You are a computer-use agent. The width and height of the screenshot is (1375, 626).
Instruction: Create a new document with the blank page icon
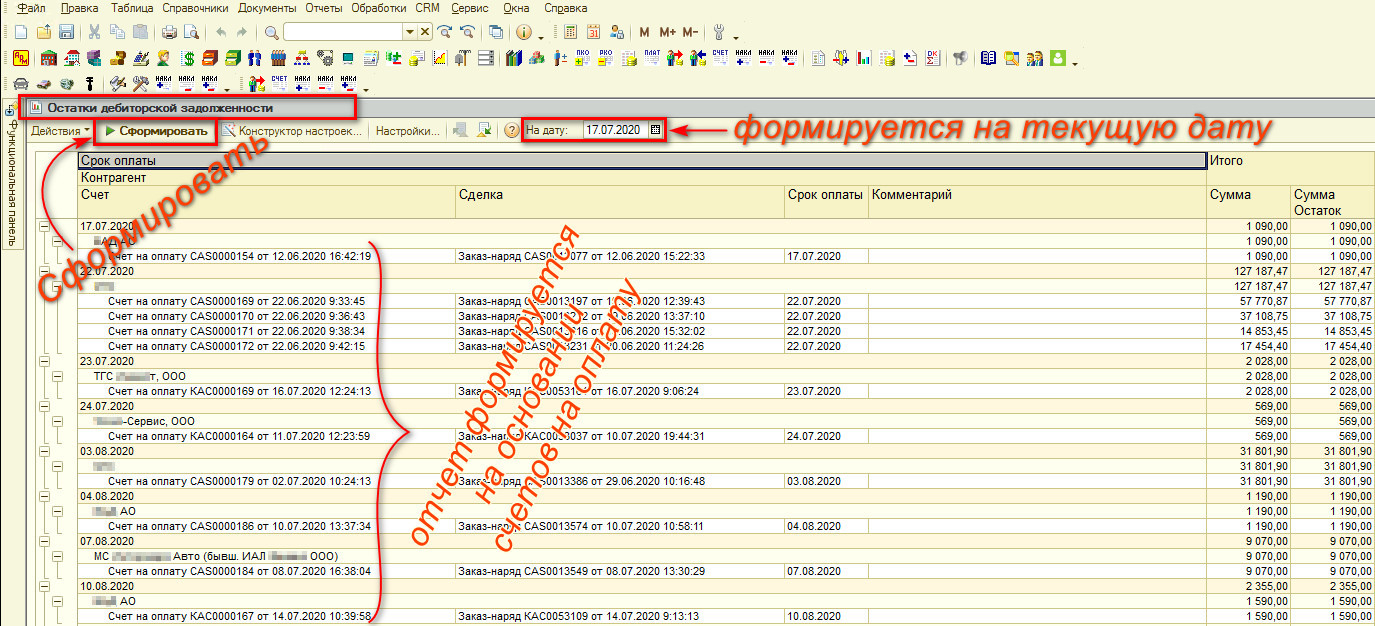tap(21, 32)
